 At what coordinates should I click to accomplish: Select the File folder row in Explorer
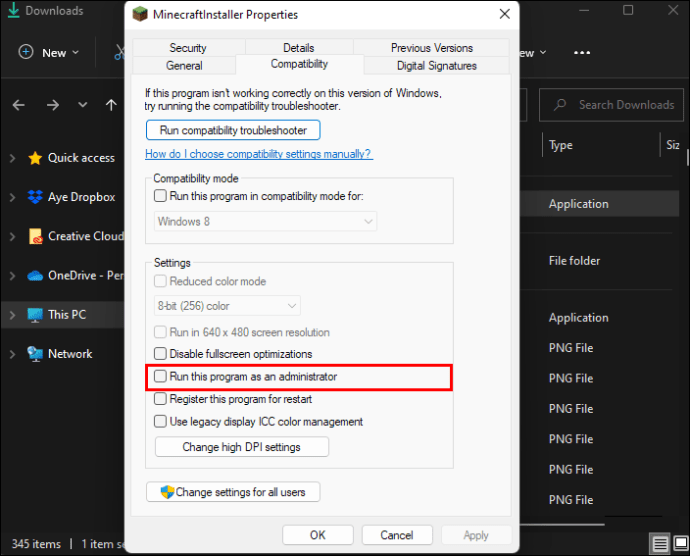click(574, 261)
